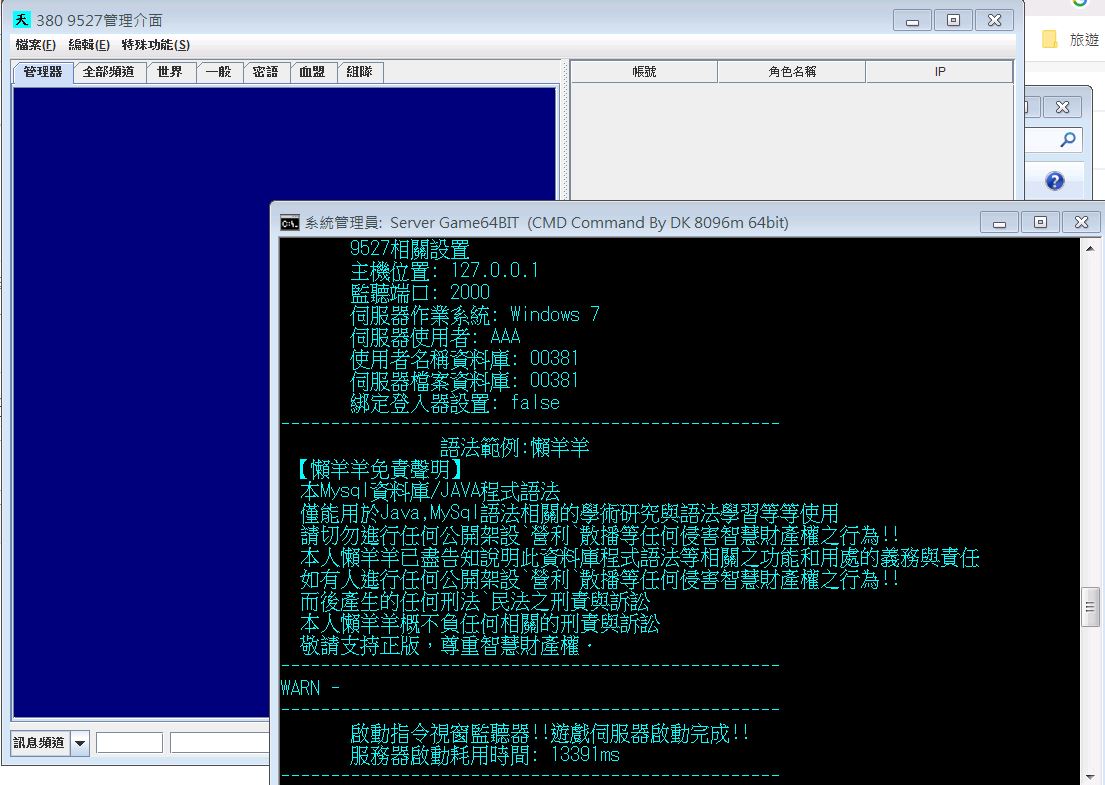Open the 特殊功能(S) menu
Image resolution: width=1105 pixels, height=785 pixels.
tap(156, 45)
